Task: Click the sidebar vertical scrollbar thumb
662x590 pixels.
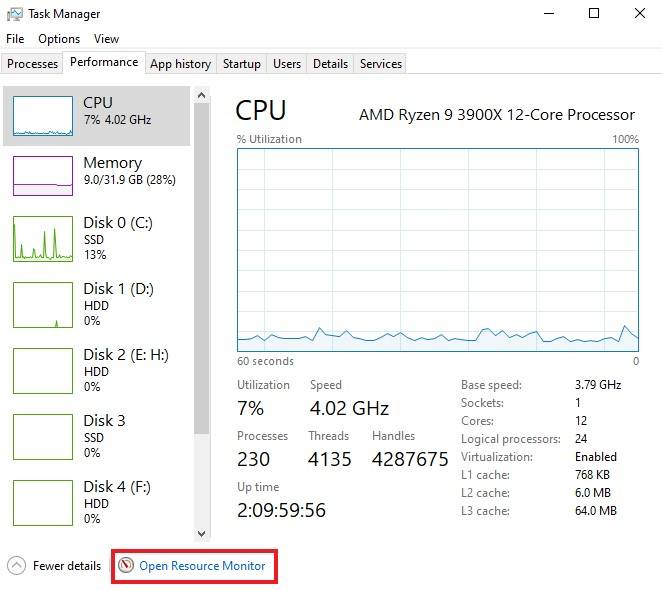Action: point(202,268)
